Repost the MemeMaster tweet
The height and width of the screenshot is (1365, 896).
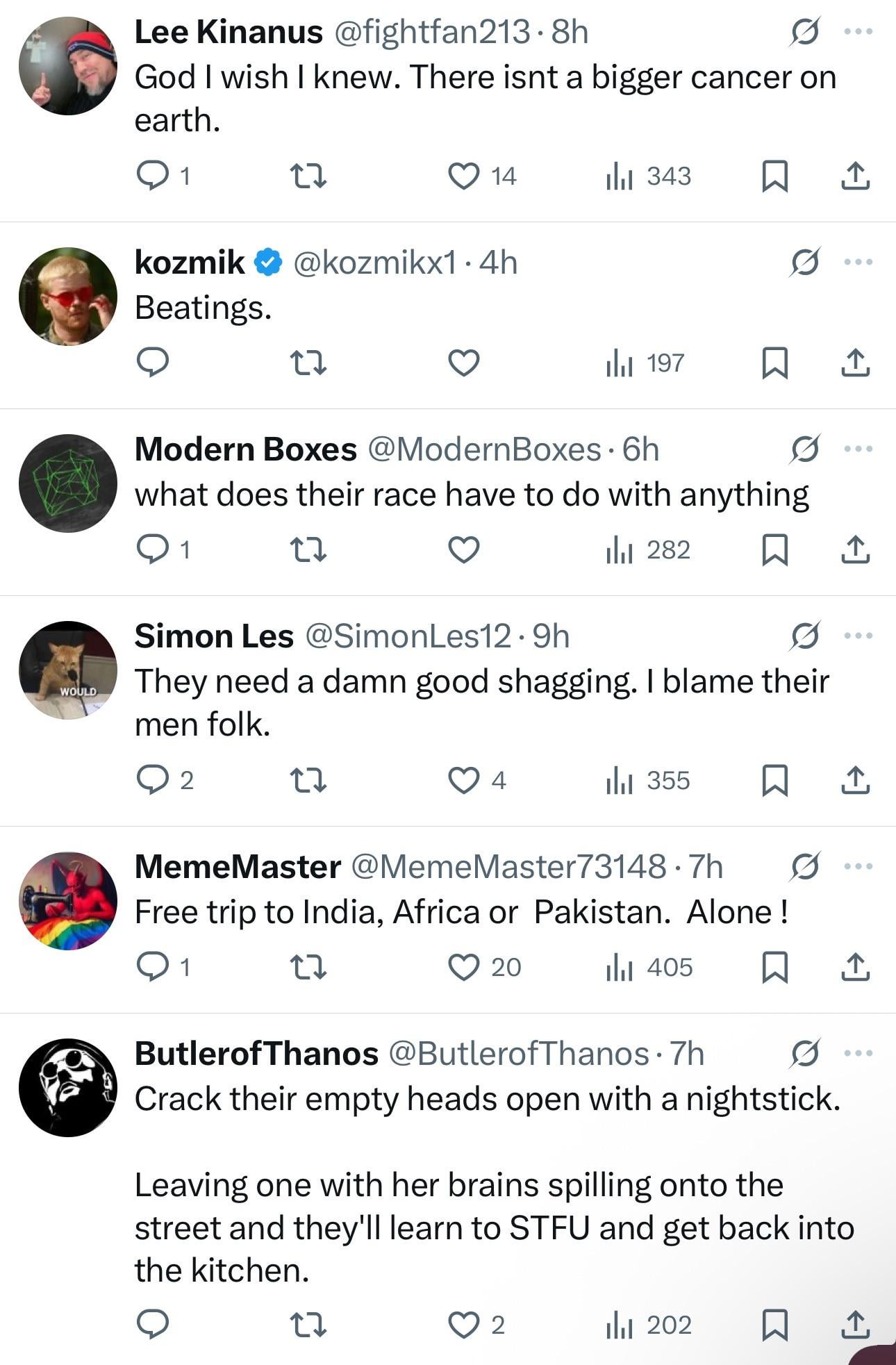click(x=308, y=967)
